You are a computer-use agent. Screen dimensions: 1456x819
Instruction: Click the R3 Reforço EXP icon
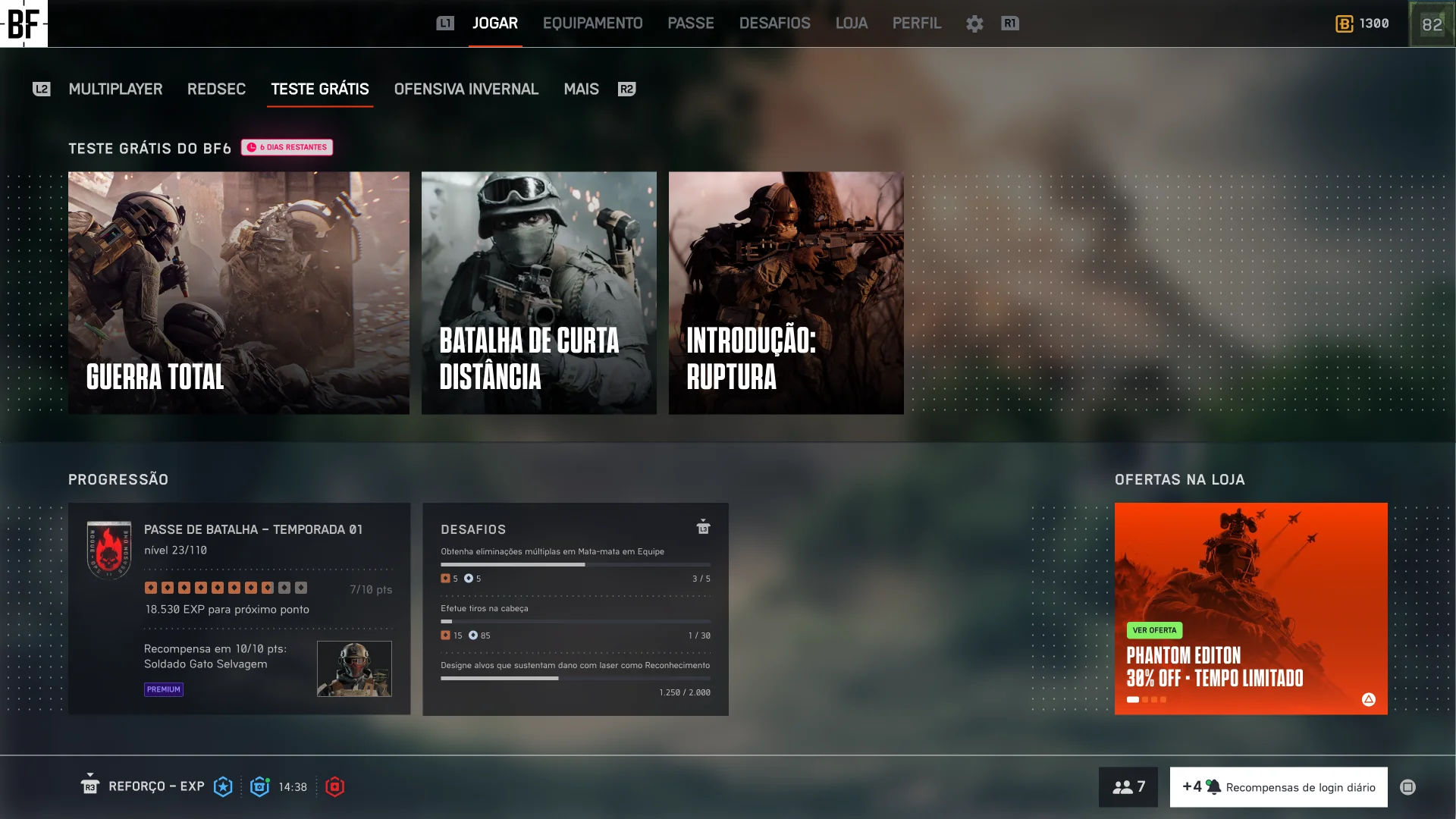click(89, 785)
